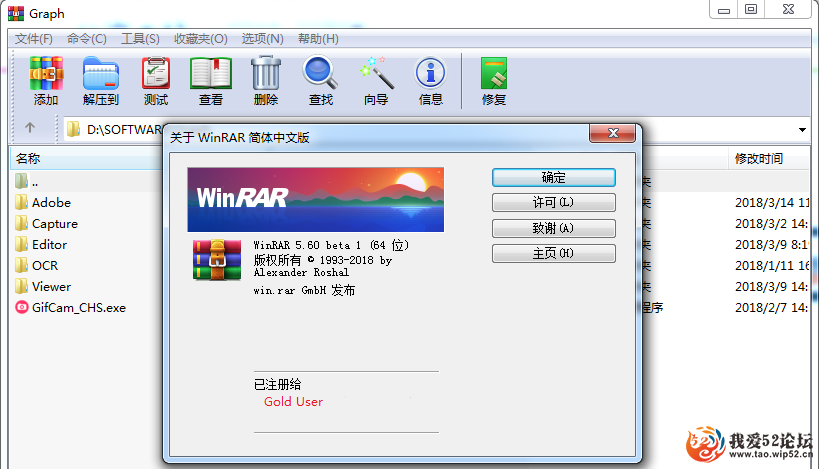Open the 查看 (View) book icon
This screenshot has width=820, height=469.
click(211, 73)
